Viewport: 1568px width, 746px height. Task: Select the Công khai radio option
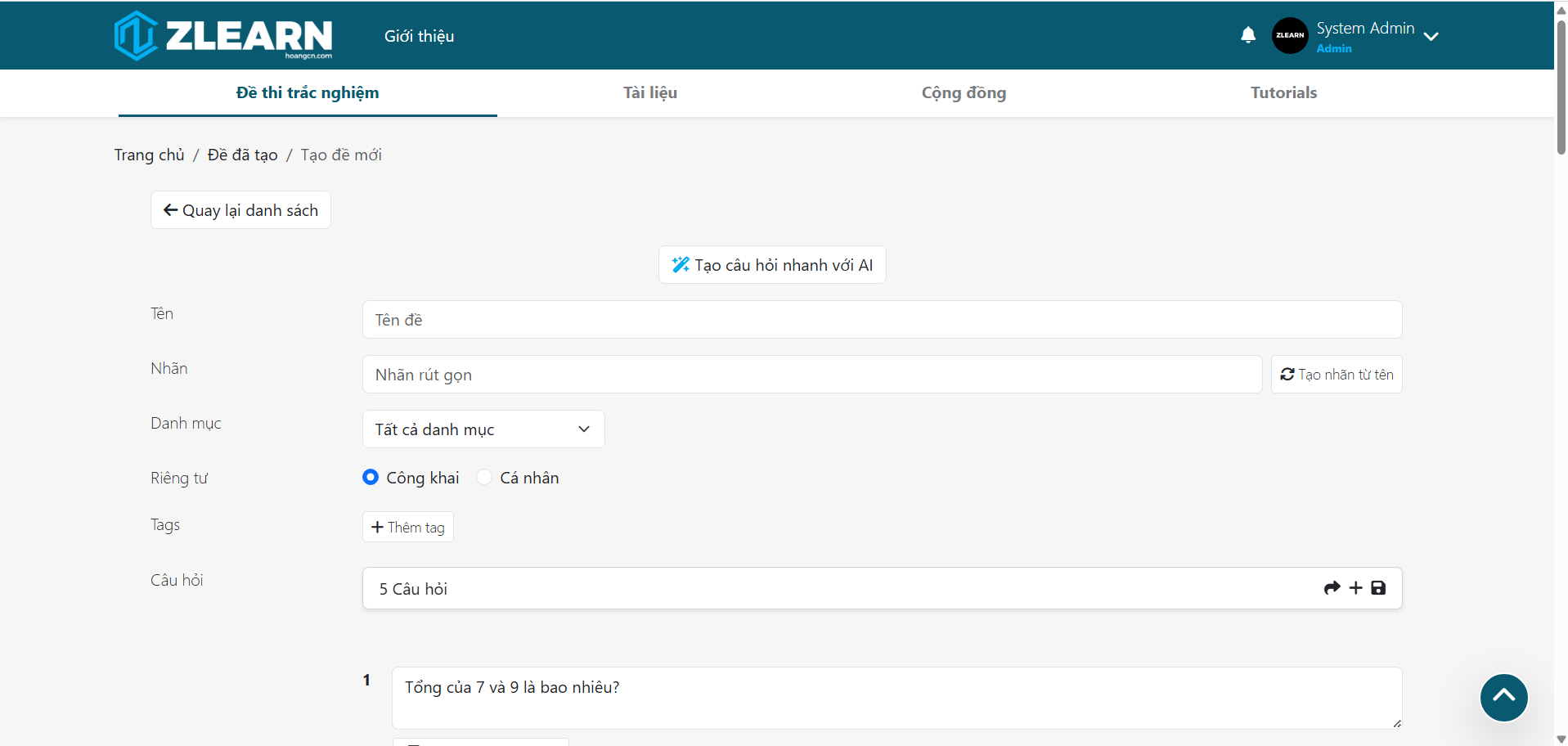point(371,478)
